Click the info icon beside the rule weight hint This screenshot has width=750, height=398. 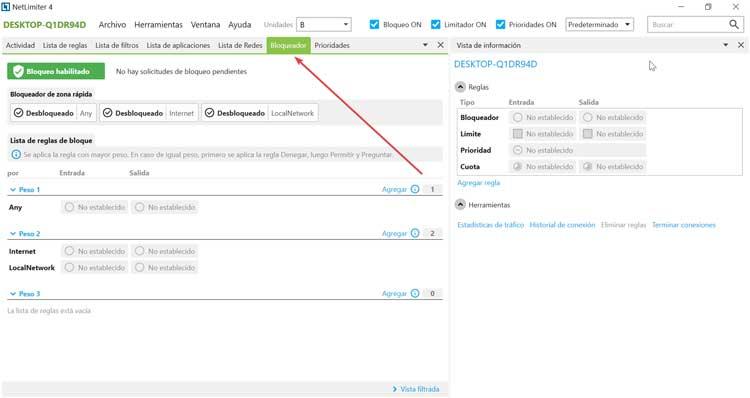16,155
